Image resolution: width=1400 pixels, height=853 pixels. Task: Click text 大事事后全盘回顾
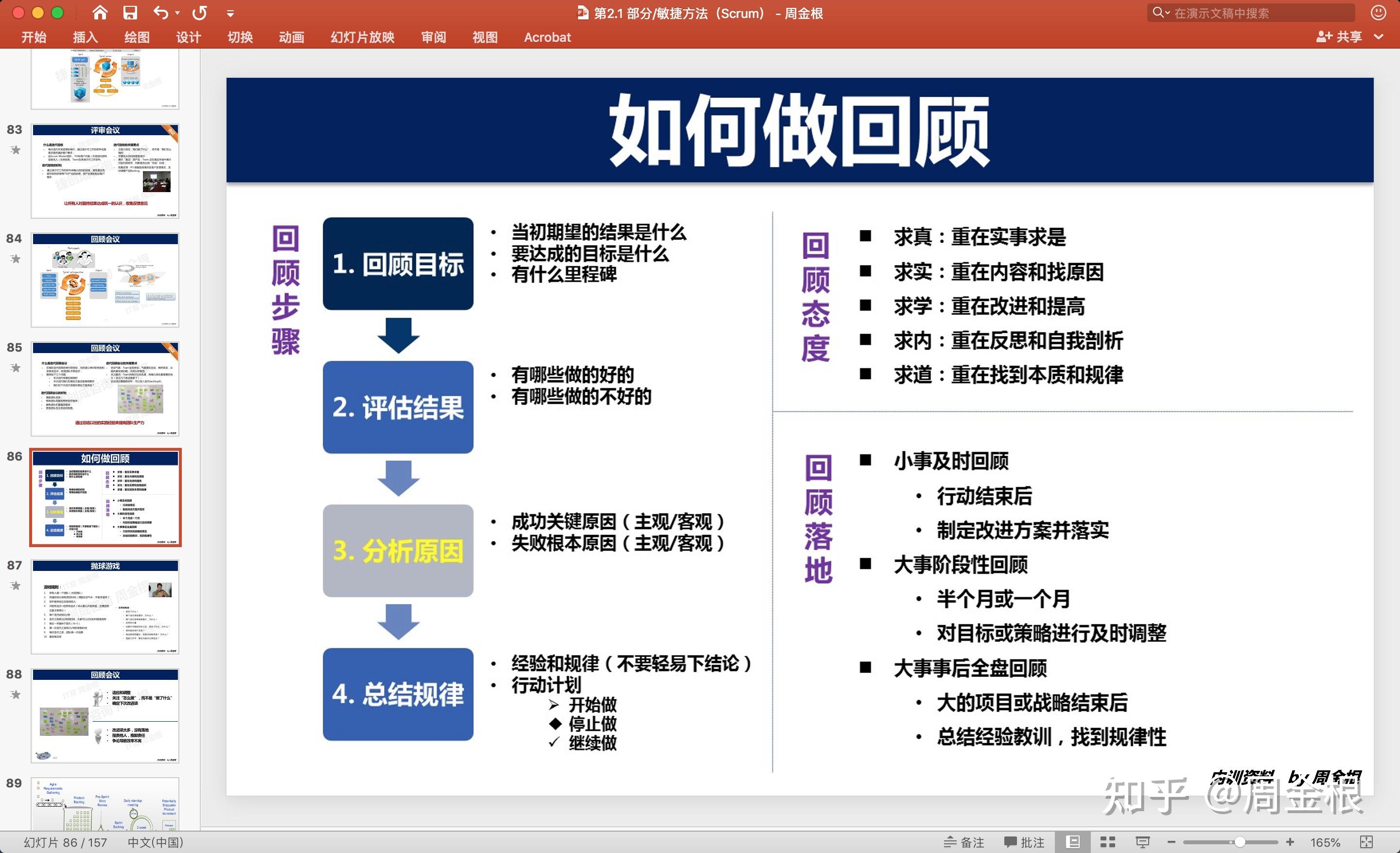(970, 668)
